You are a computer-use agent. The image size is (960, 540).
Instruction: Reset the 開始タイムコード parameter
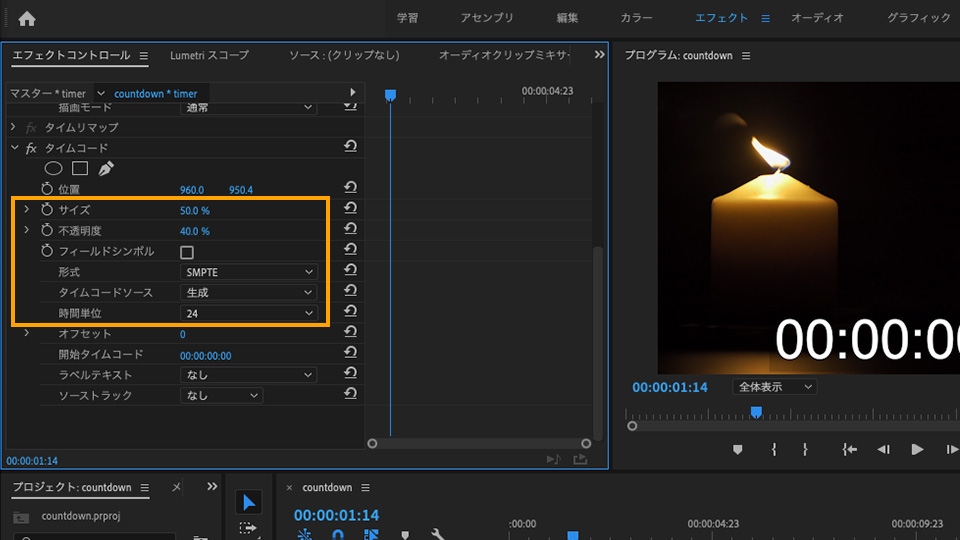coord(350,353)
